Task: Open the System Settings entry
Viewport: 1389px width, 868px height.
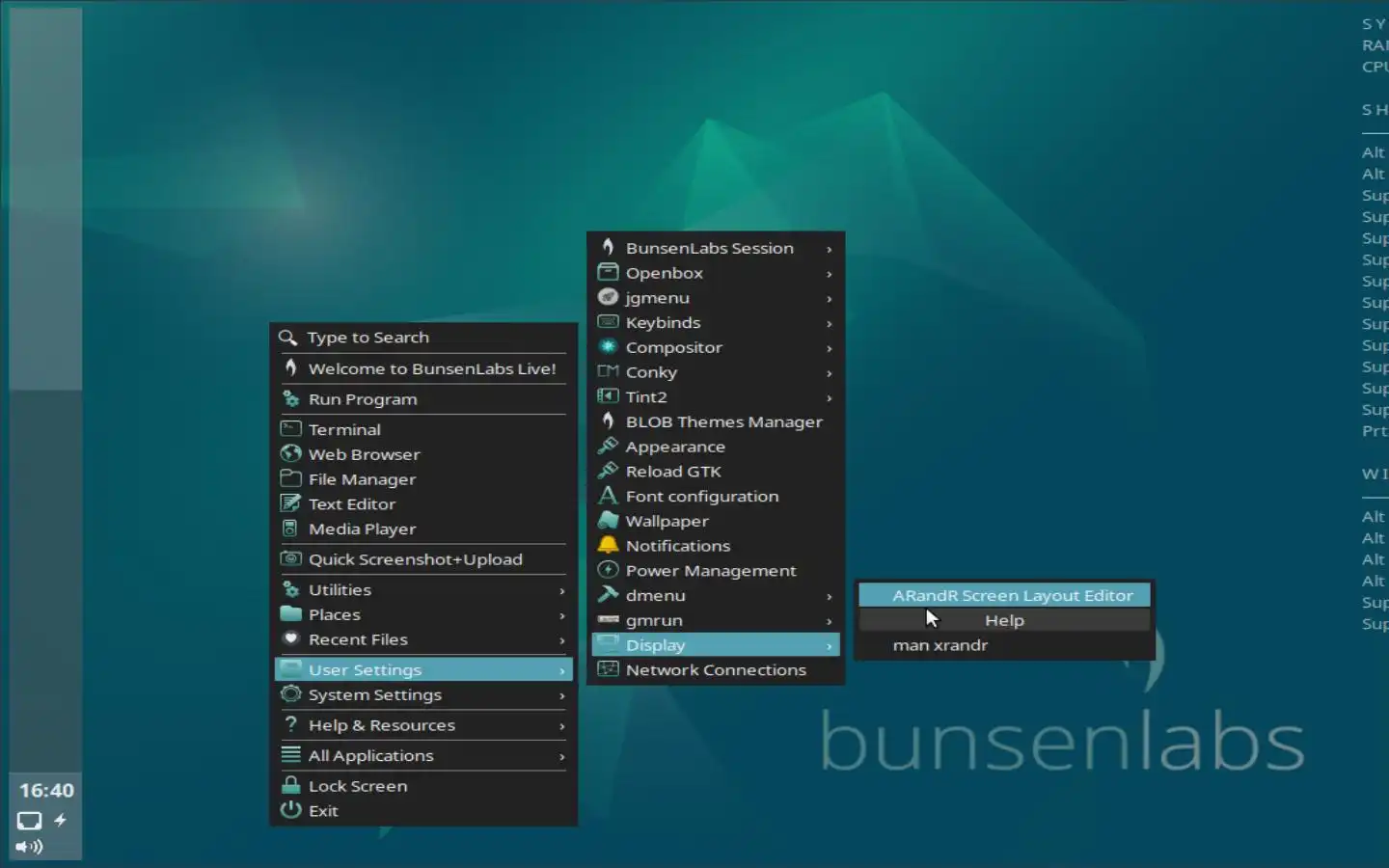Action: tap(423, 694)
